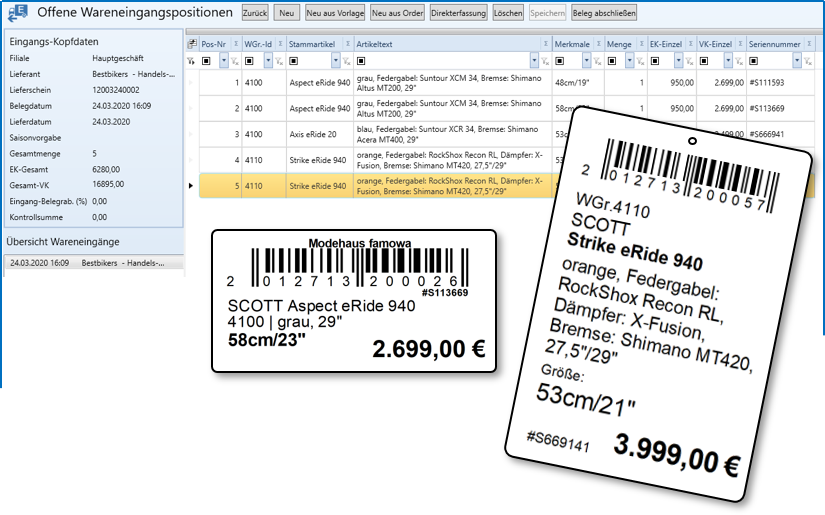The height and width of the screenshot is (515, 825).
Task: Click the EK-Gesamt value 6280,00
Action: point(106,169)
